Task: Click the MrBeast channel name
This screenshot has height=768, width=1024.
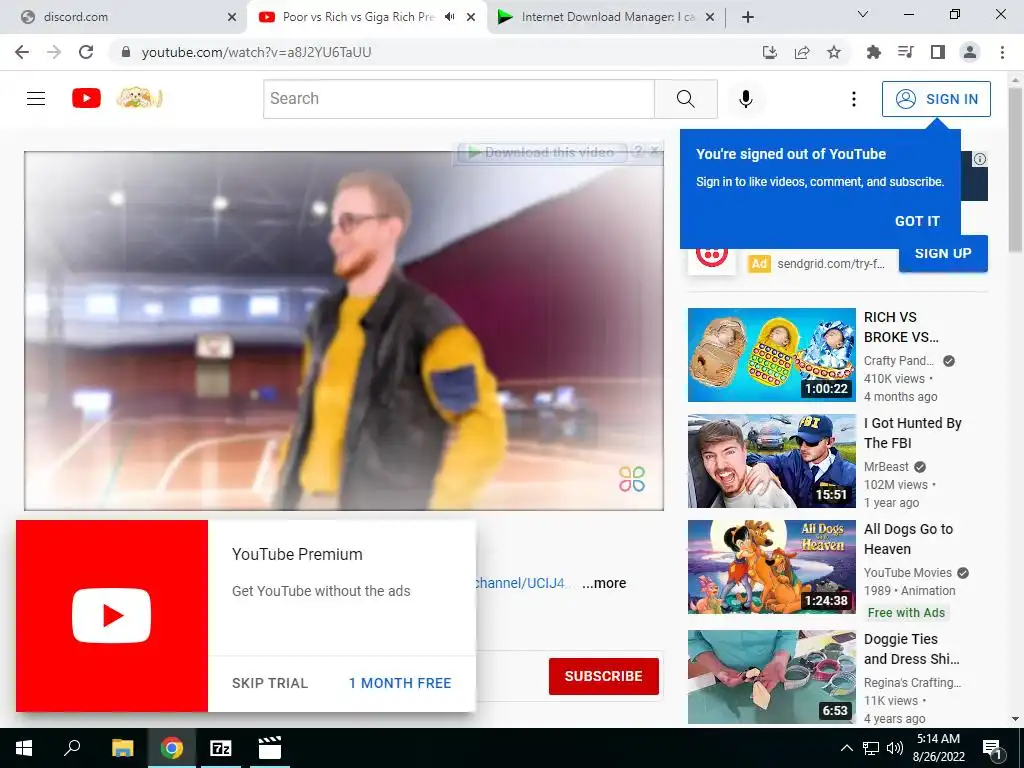Action: click(x=886, y=467)
